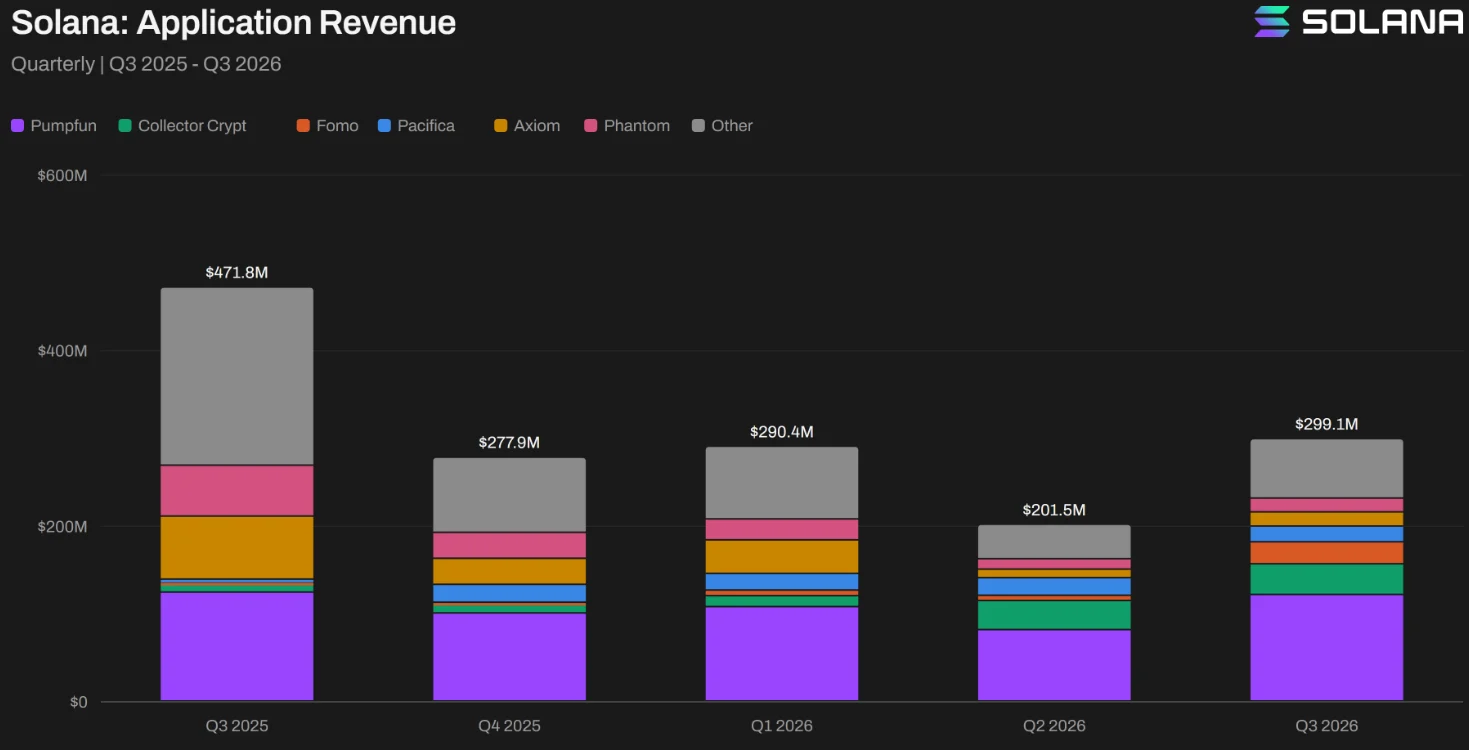Click the gray Other segment in Q2 2026 bar

[x=1054, y=542]
